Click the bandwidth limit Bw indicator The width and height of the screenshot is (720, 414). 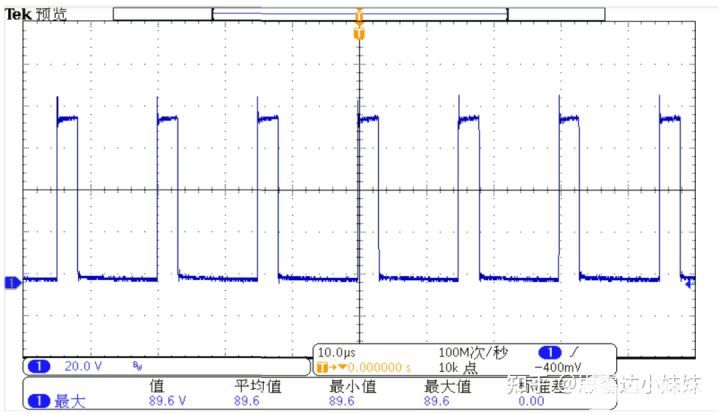137,366
